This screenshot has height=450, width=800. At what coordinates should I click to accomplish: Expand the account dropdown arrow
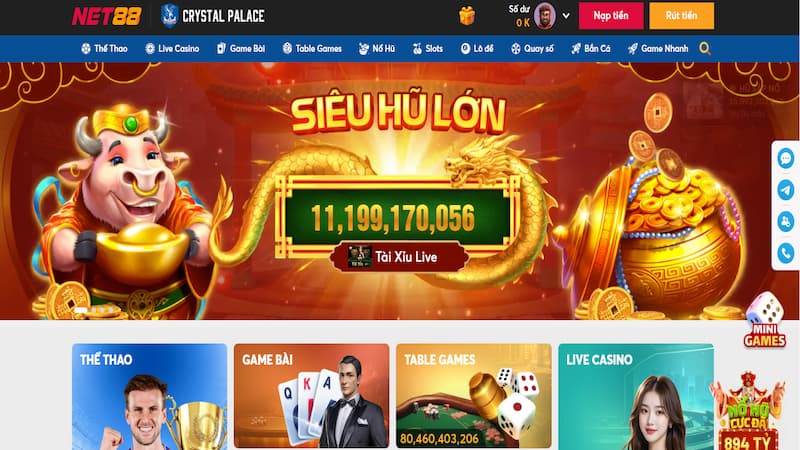[566, 16]
